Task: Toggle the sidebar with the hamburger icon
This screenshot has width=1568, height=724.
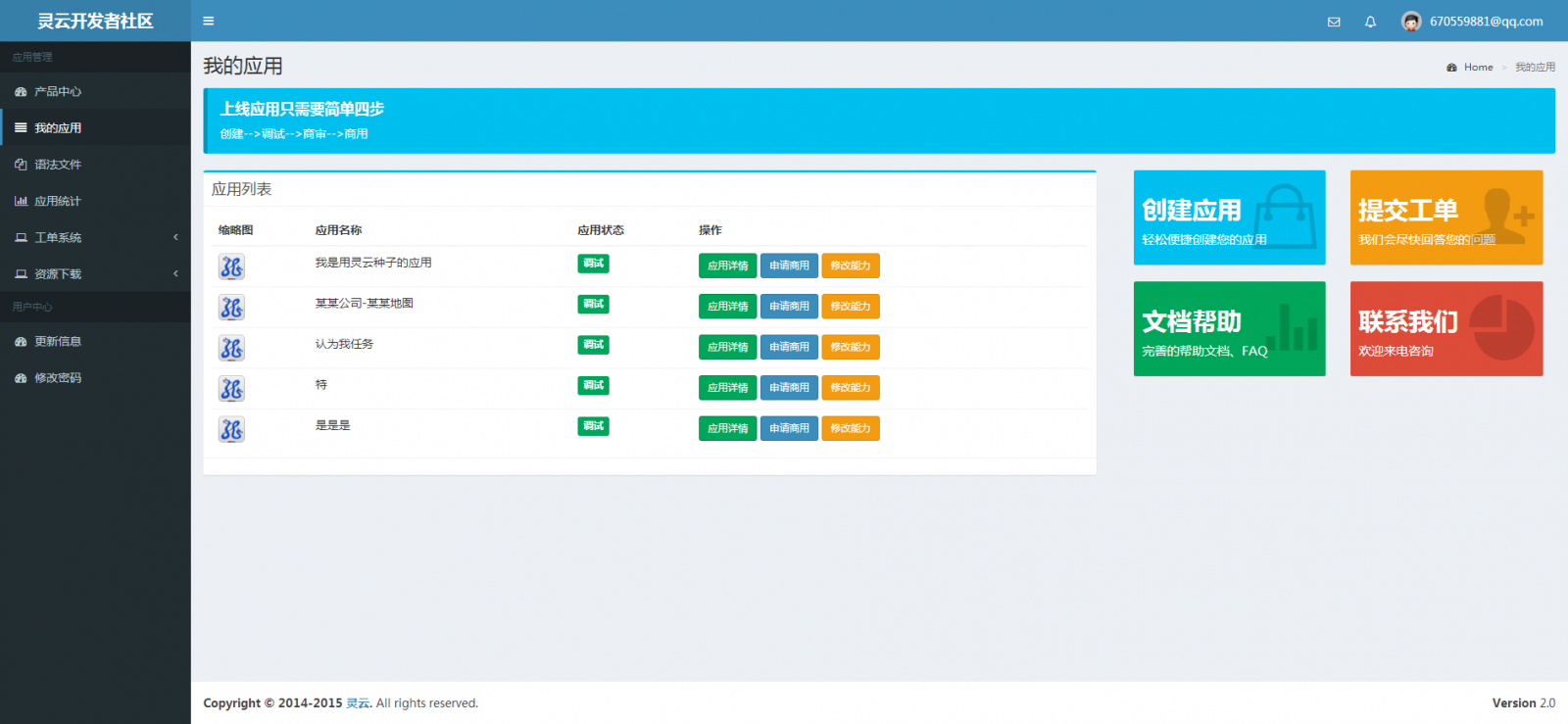Action: coord(208,21)
